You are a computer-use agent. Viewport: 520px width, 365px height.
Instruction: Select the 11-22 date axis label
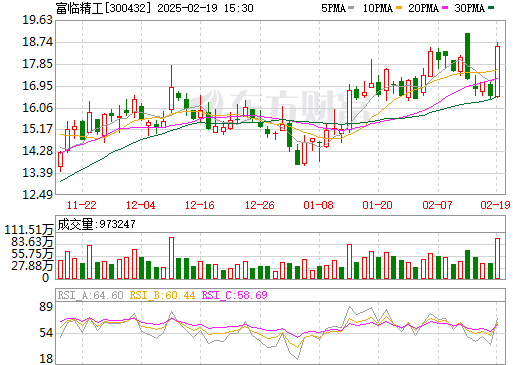(82, 205)
